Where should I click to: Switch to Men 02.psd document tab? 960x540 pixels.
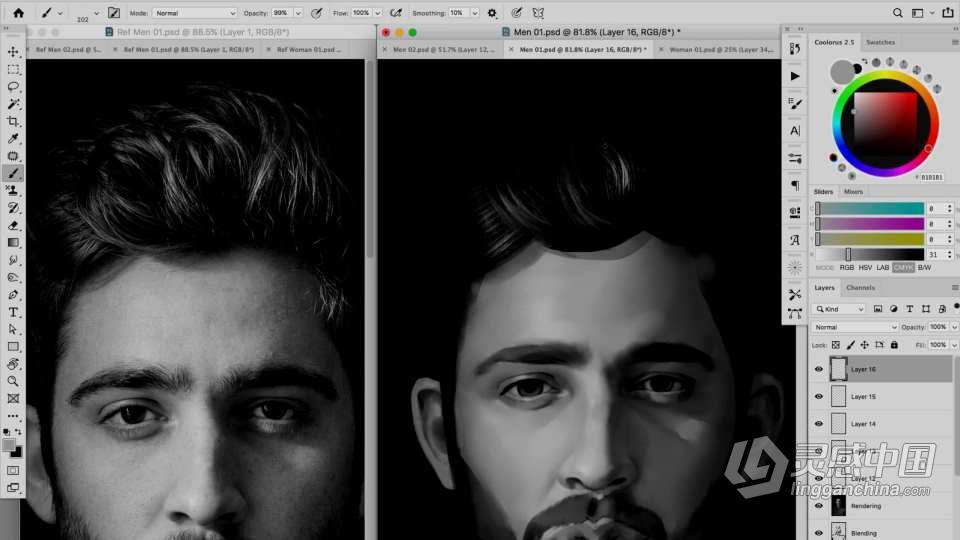click(x=444, y=49)
